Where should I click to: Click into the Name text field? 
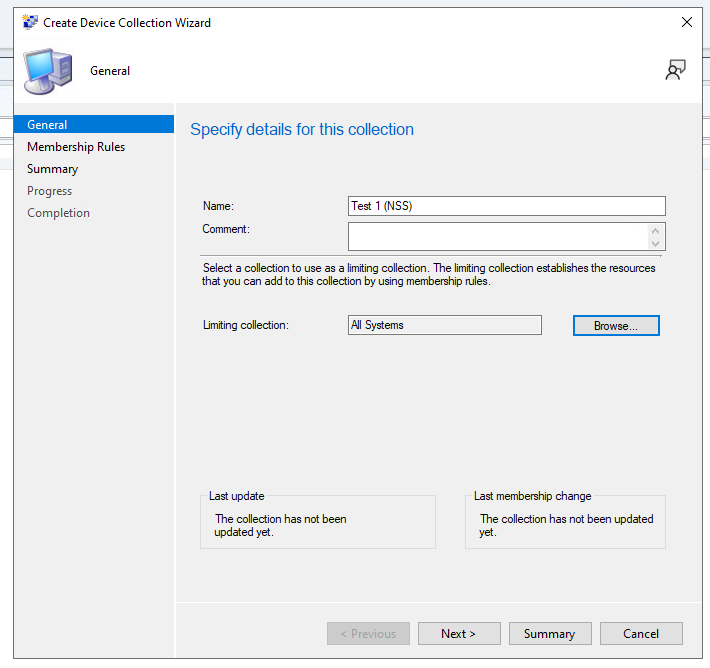(x=506, y=206)
